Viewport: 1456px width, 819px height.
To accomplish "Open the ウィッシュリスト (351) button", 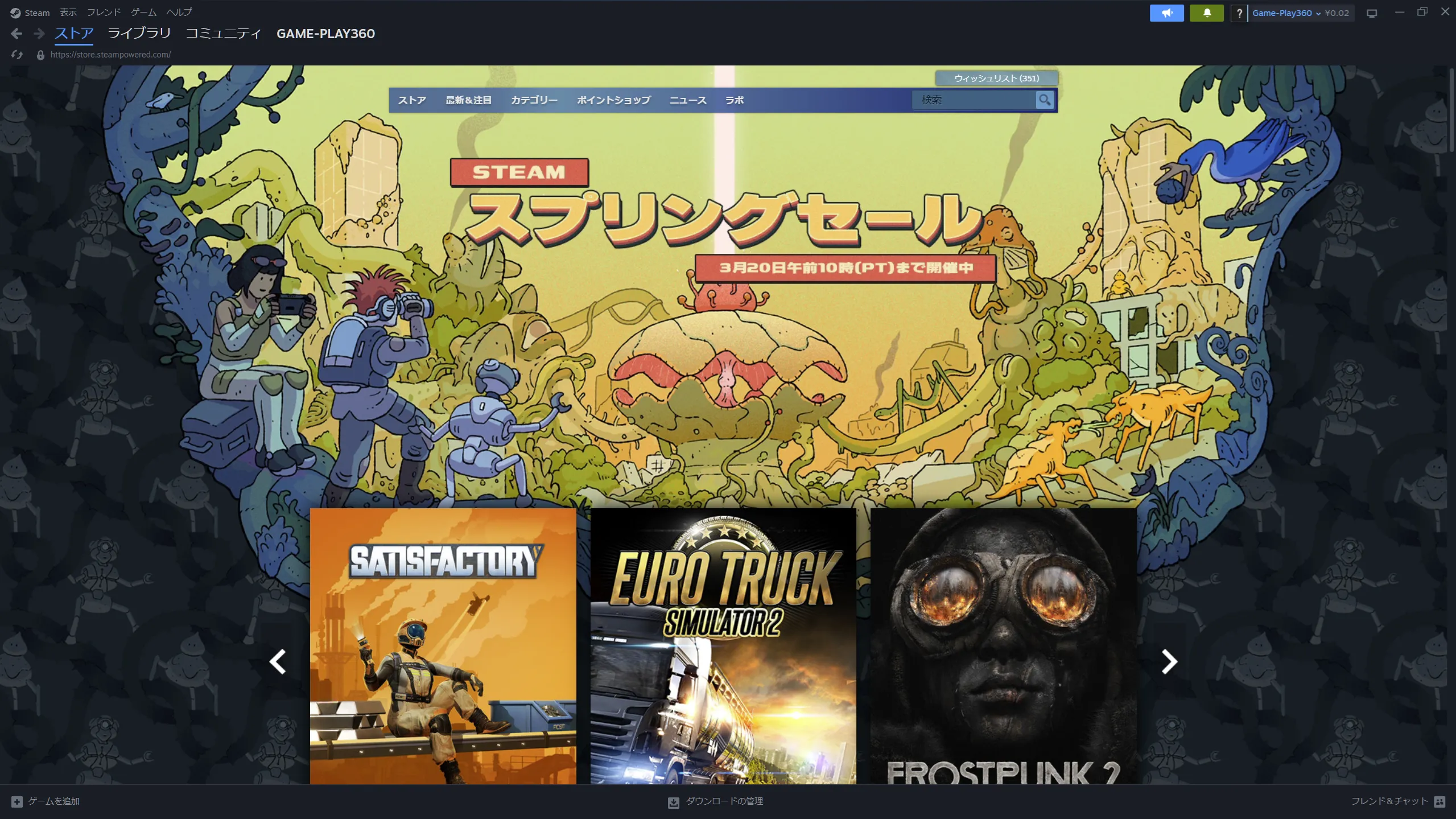I will pyautogui.click(x=996, y=78).
